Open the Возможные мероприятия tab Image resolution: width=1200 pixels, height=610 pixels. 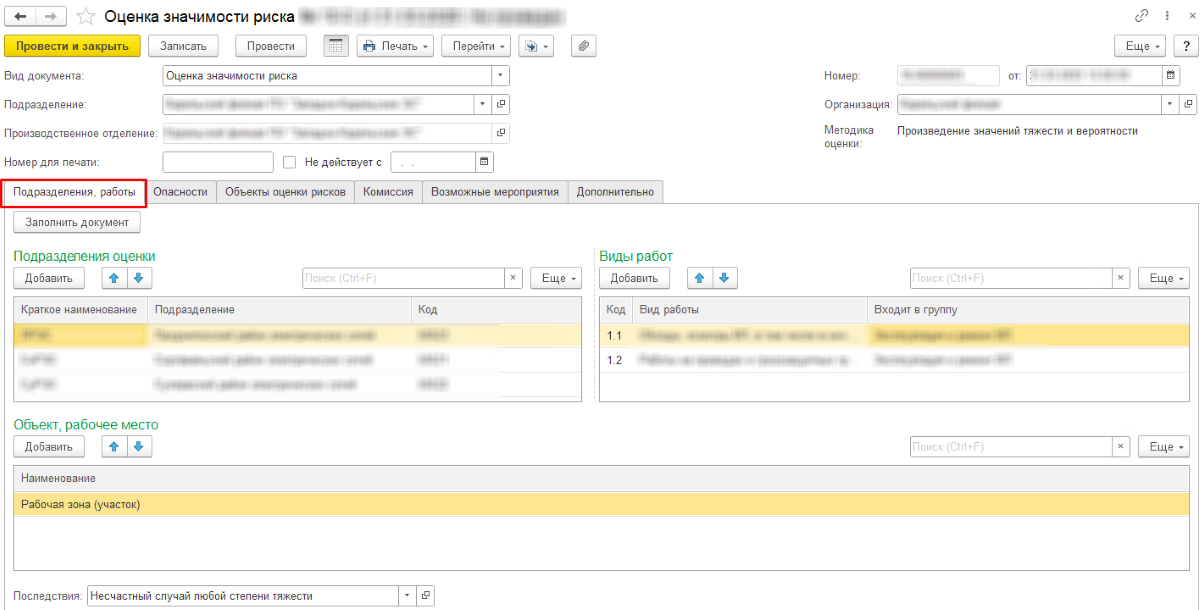pos(495,192)
